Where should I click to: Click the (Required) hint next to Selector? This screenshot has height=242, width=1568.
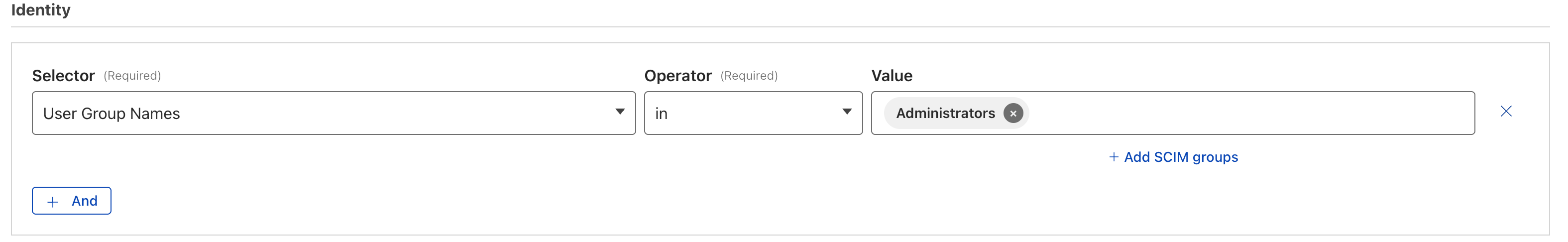coord(132,76)
